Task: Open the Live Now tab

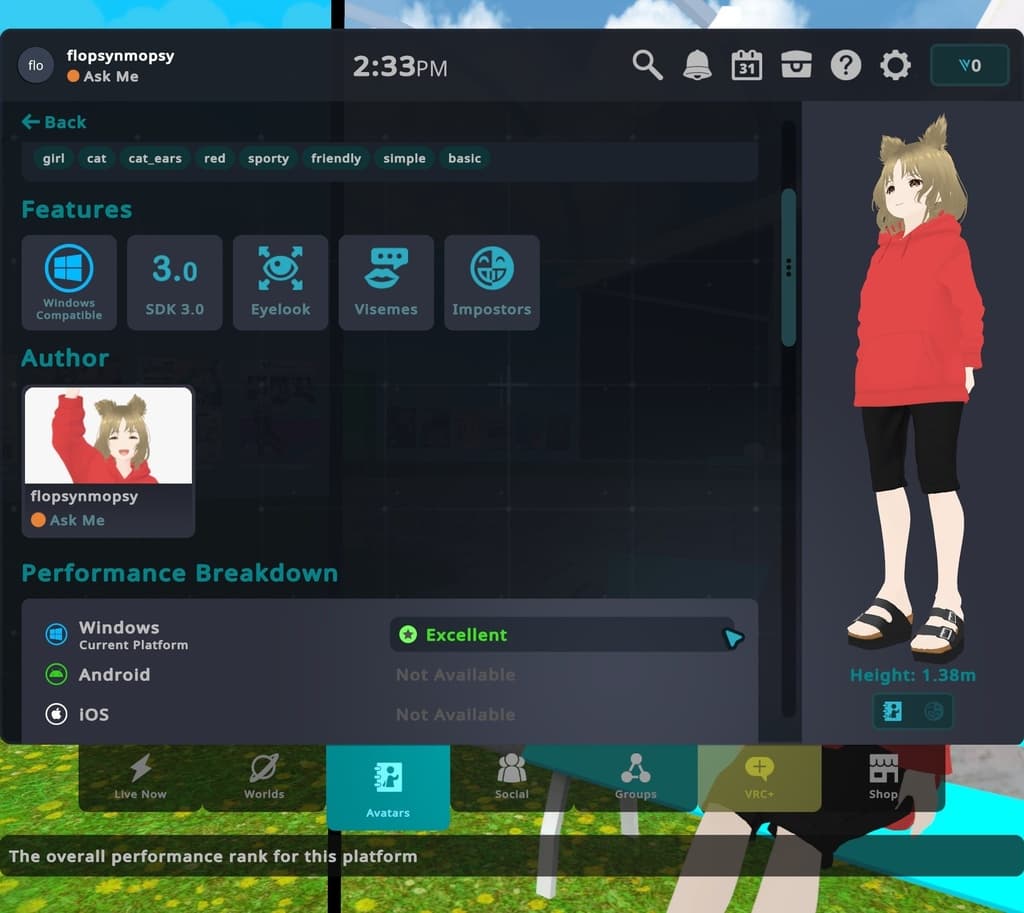Action: pos(140,777)
